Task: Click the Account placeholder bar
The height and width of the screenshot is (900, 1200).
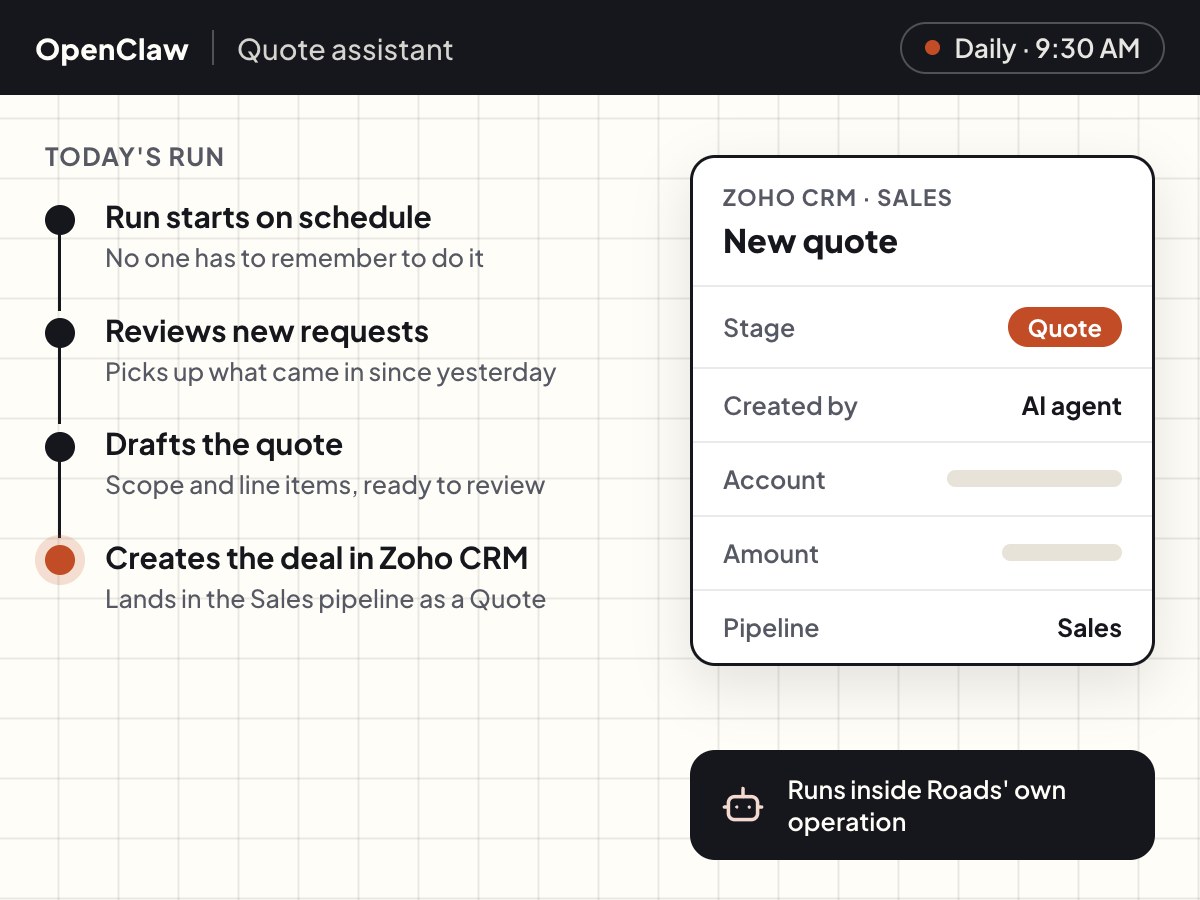Action: [1034, 479]
